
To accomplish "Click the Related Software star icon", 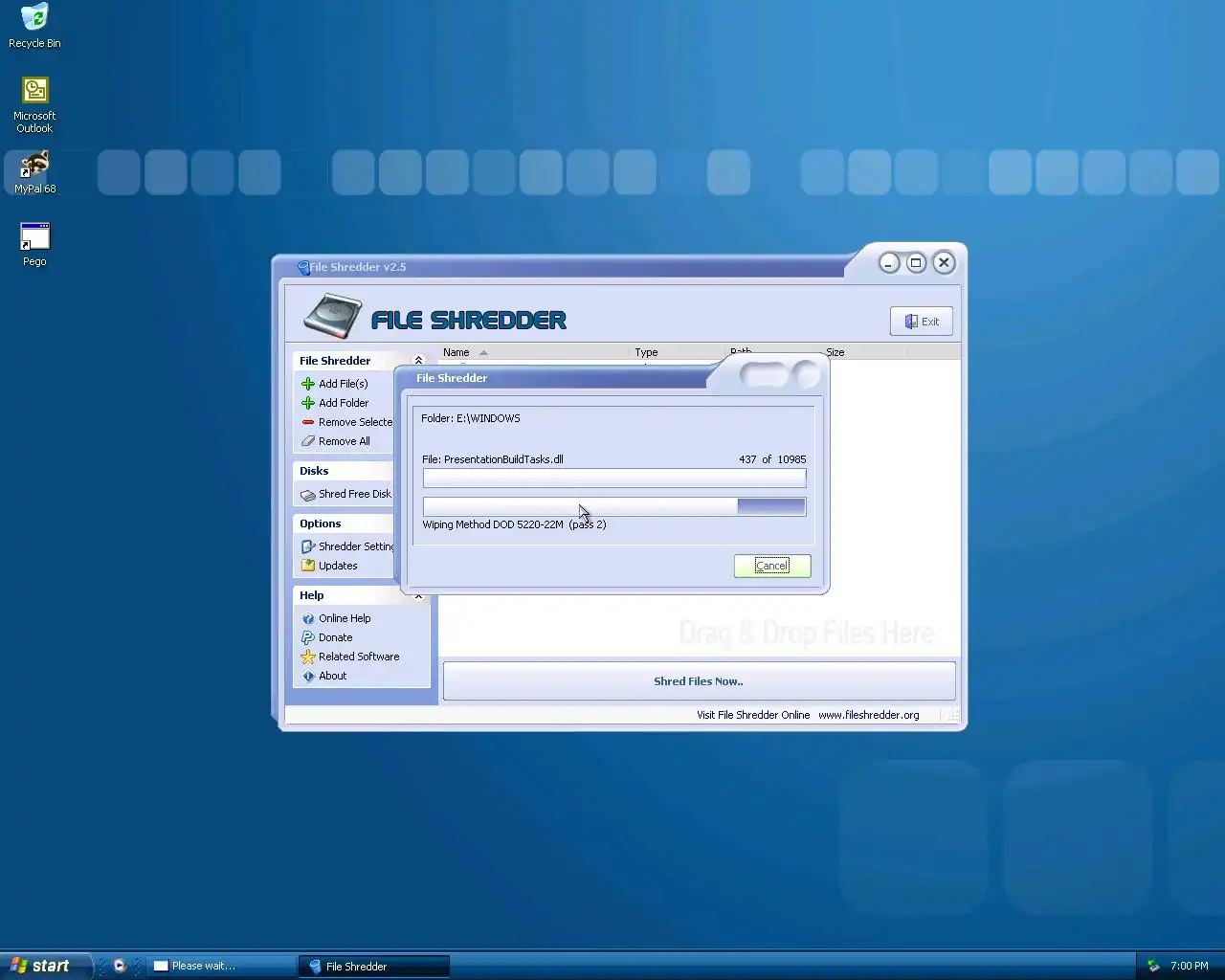I will pyautogui.click(x=308, y=657).
